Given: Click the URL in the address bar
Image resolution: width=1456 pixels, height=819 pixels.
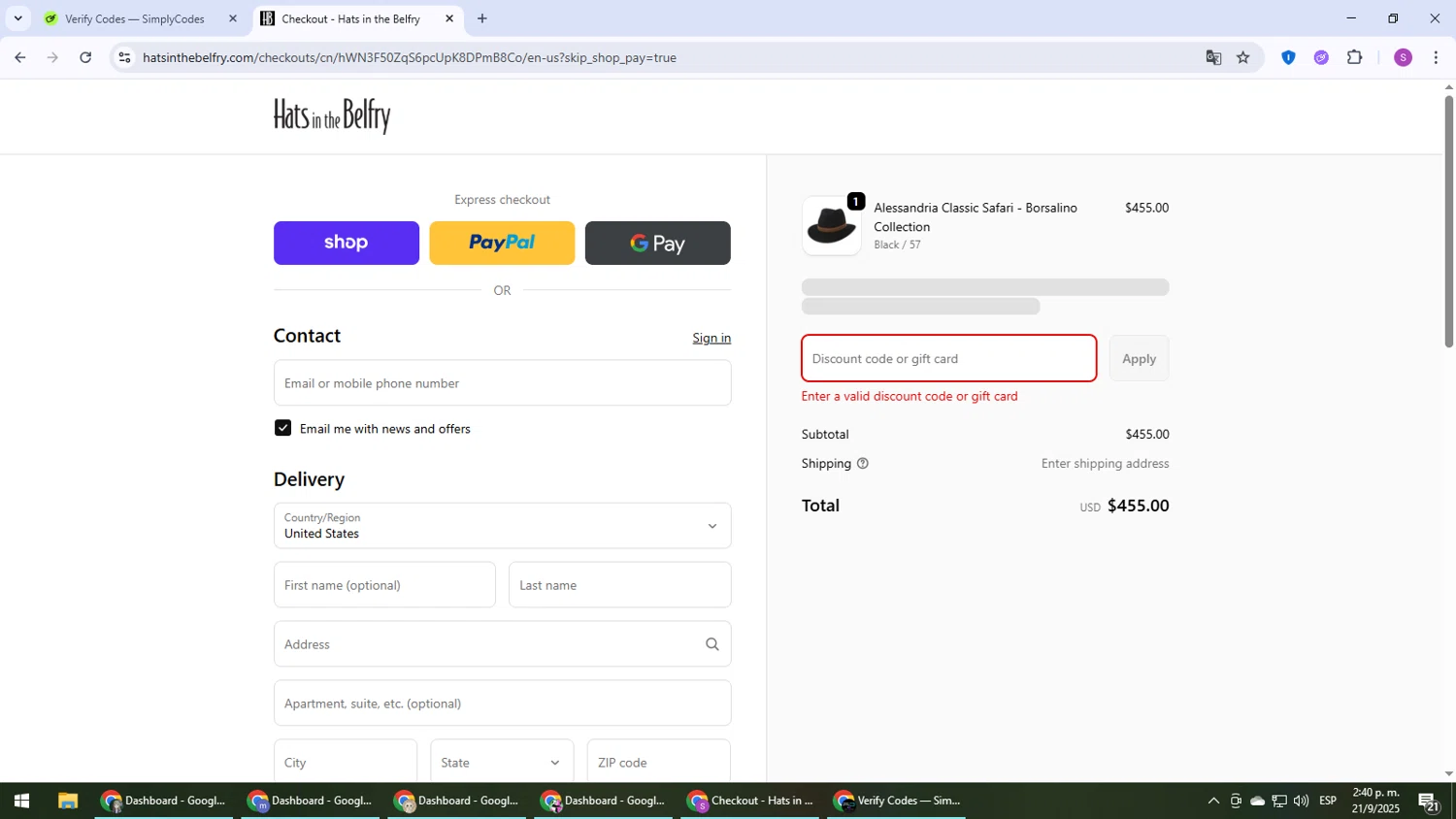Looking at the screenshot, I should pos(409,57).
